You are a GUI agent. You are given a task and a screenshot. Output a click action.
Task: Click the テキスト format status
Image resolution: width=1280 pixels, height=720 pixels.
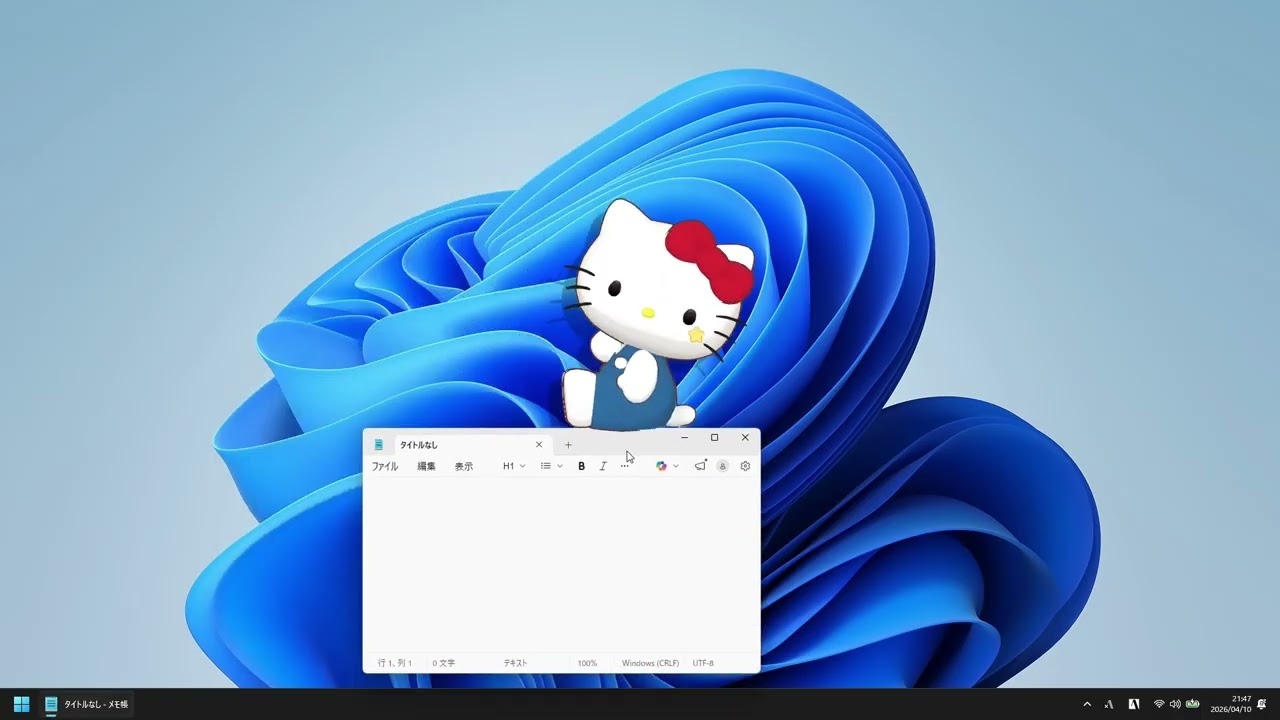[515, 663]
